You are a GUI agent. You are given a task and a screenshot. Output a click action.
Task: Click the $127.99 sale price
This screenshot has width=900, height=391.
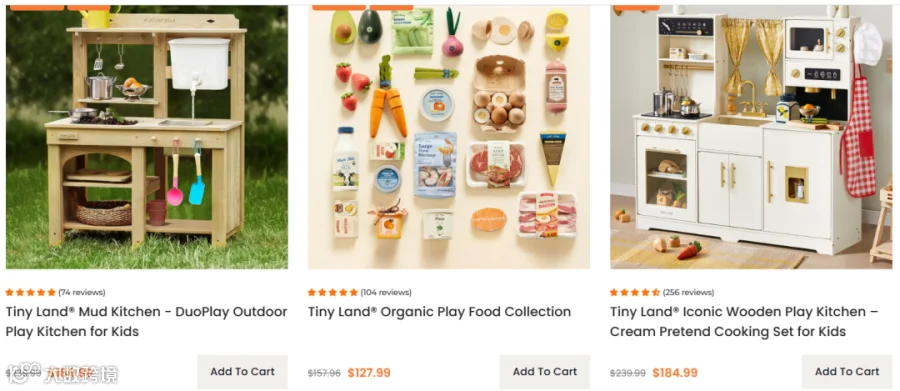369,373
